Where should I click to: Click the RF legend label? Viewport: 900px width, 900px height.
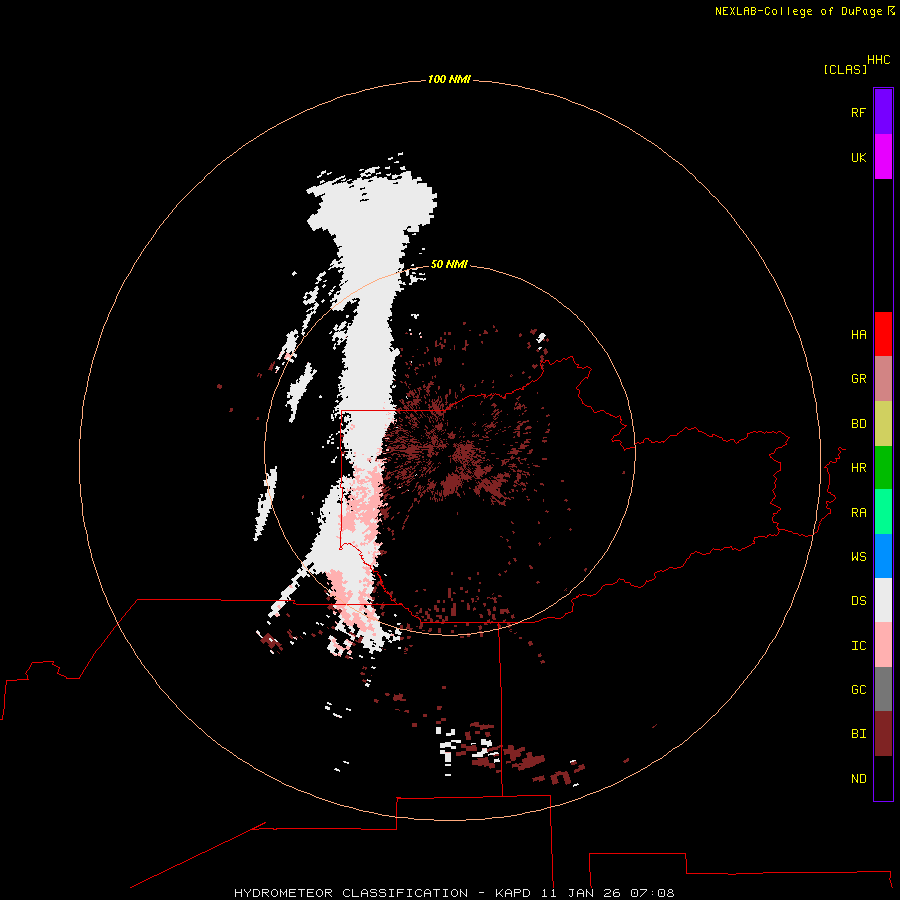tap(858, 112)
